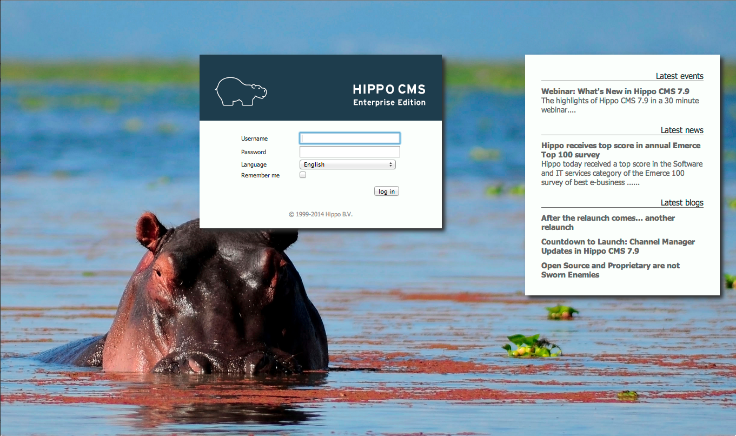Click the Password label

tap(253, 152)
